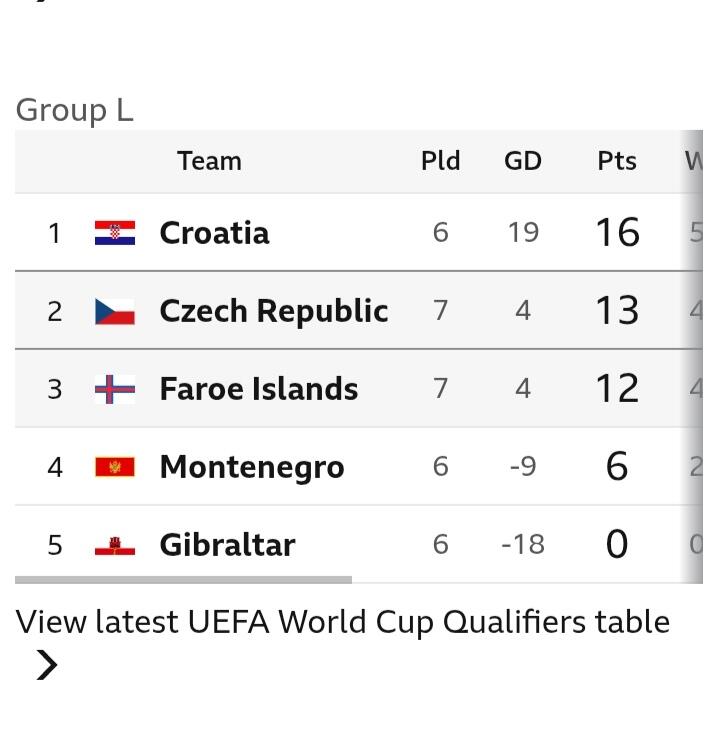Select the Czech Republic team name
This screenshot has height=737, width=718.
273,311
